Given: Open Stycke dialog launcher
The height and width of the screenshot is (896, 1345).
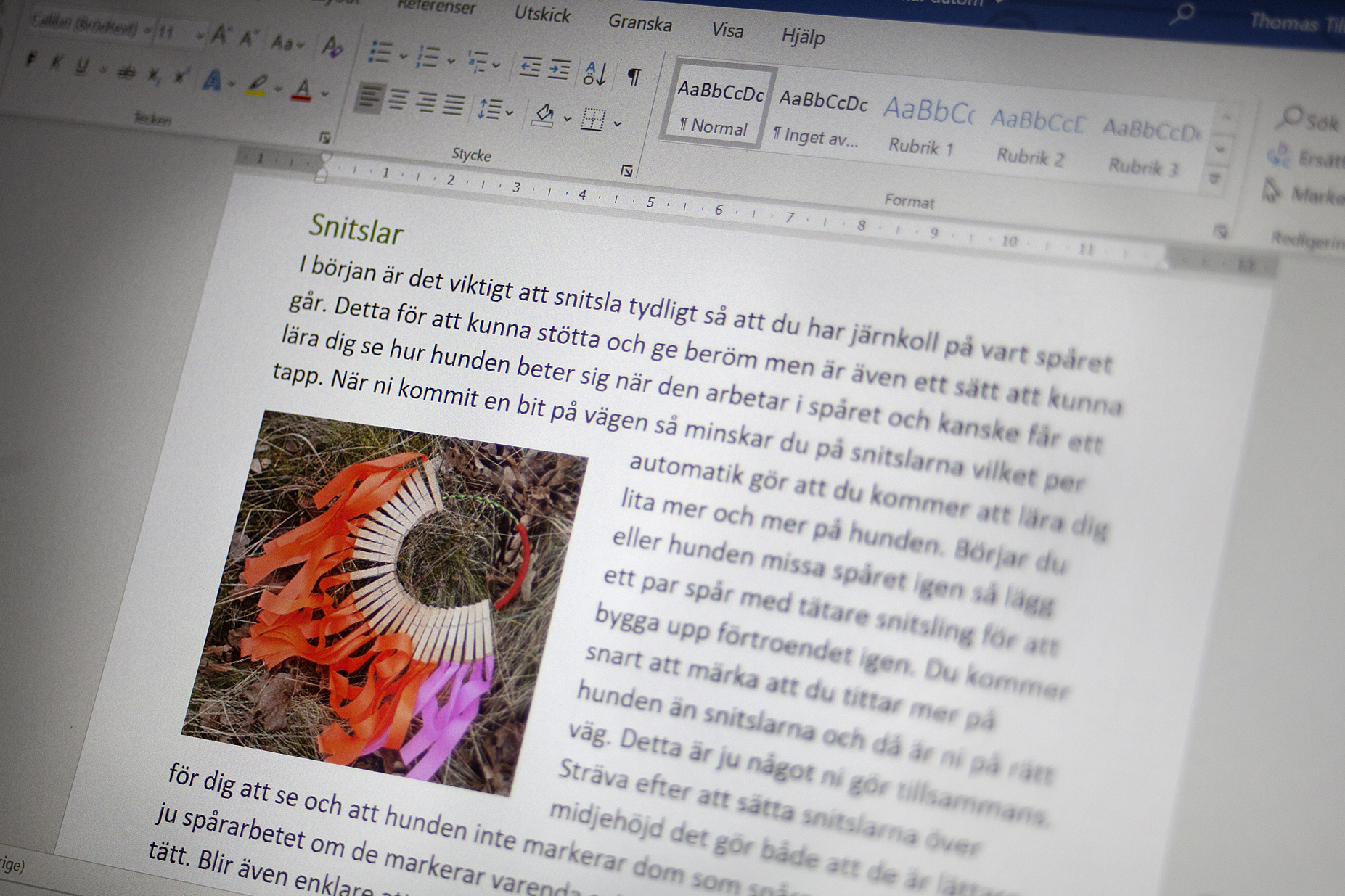Looking at the screenshot, I should pyautogui.click(x=626, y=170).
